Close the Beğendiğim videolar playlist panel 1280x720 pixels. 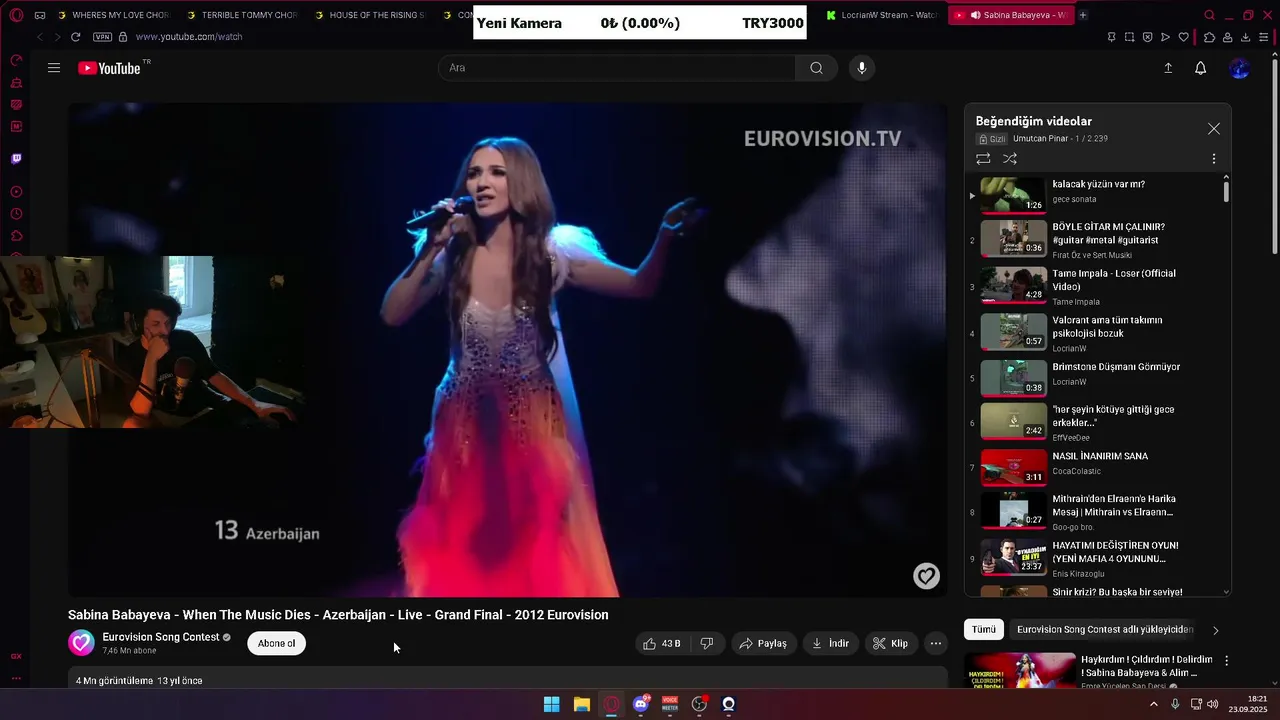(1213, 129)
